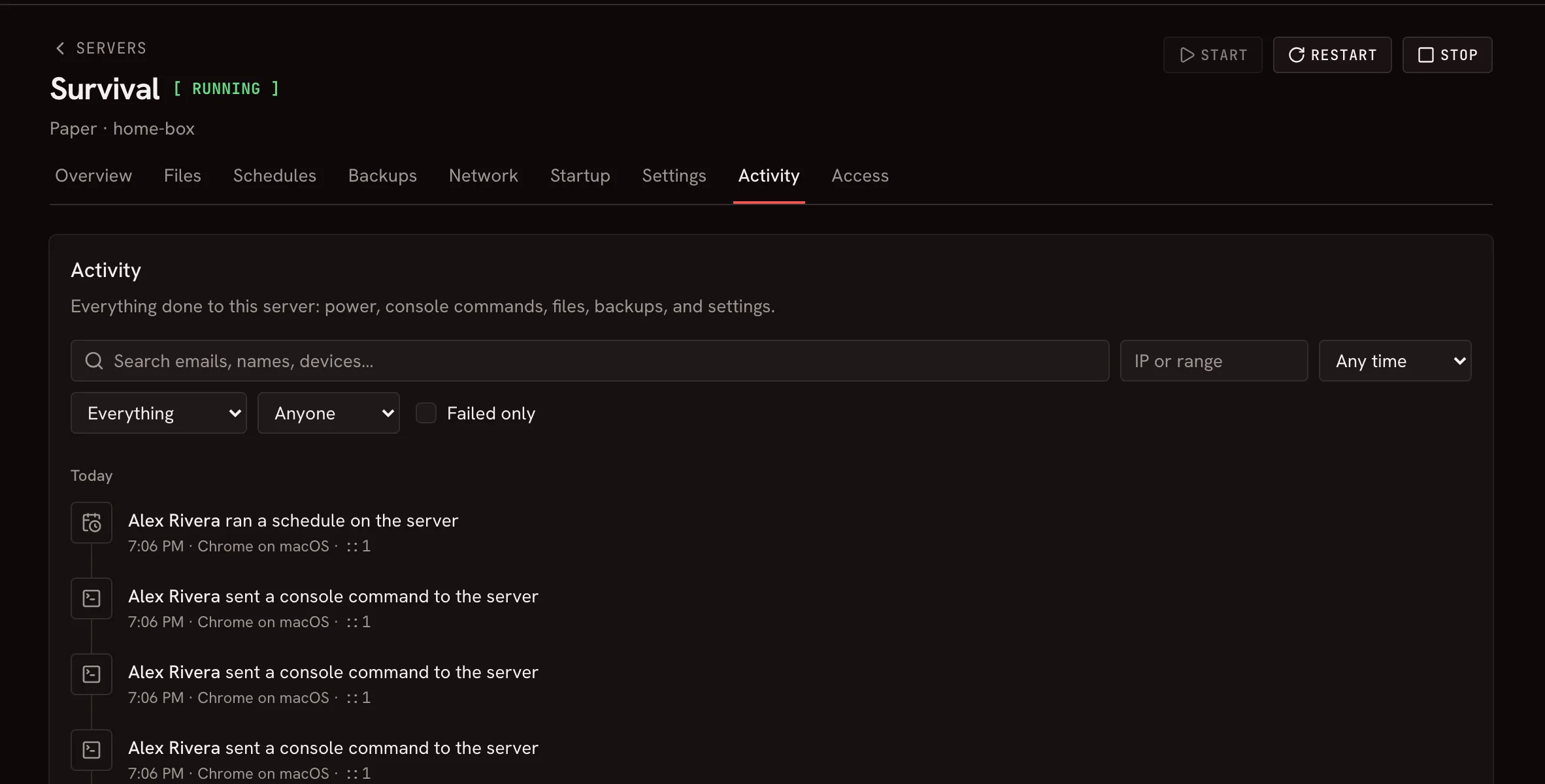Image resolution: width=1545 pixels, height=784 pixels.
Task: Click the 'Paper · home-box' subtitle
Action: [x=122, y=129]
